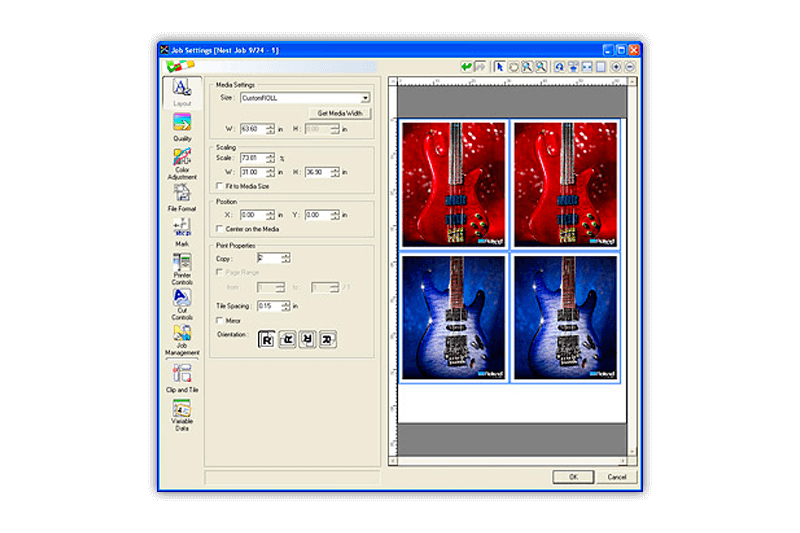Viewport: 800px width, 533px height.
Task: Click the Scale percentage stepper arrows
Action: pos(270,158)
